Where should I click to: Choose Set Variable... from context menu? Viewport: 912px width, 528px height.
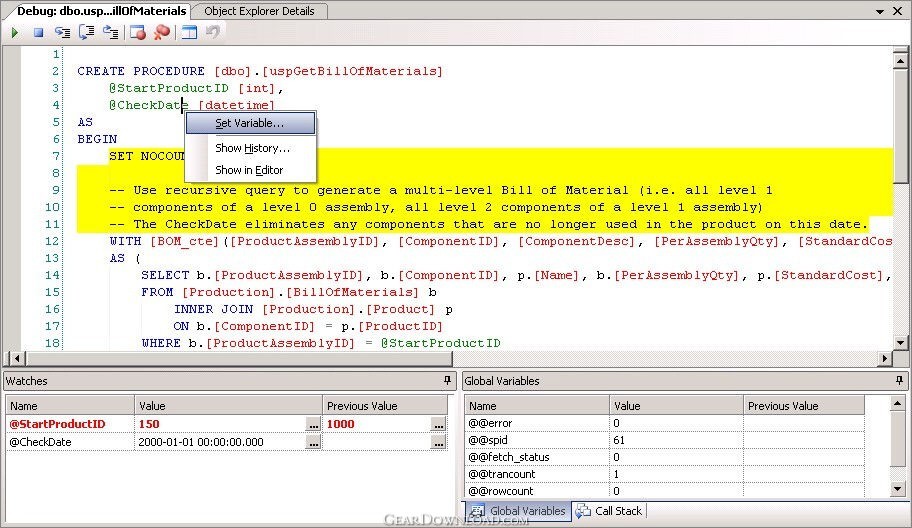tap(250, 123)
